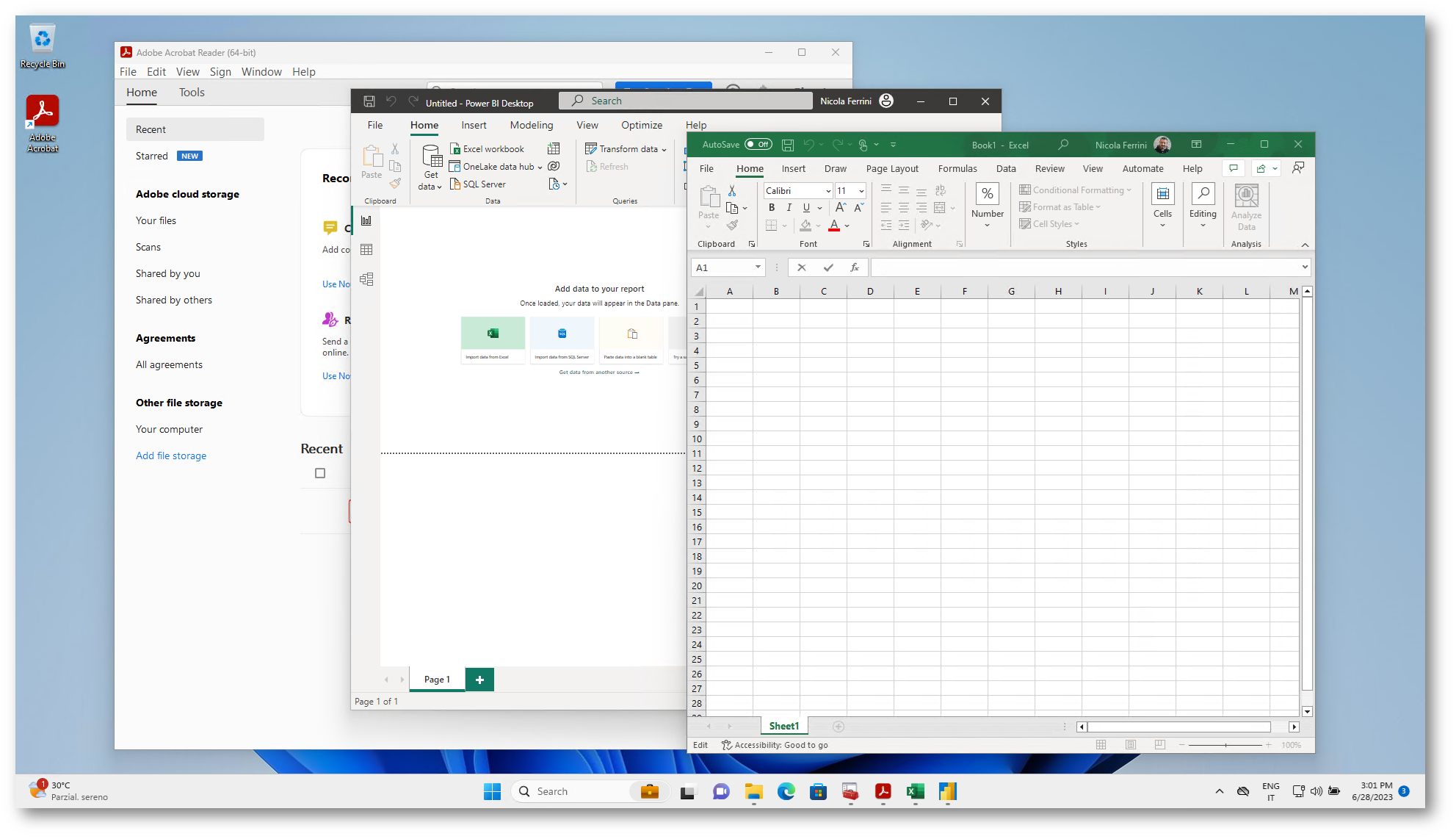Collapse Excel ribbon with chevron
Screen dimensions: 1456x839
click(x=1305, y=245)
